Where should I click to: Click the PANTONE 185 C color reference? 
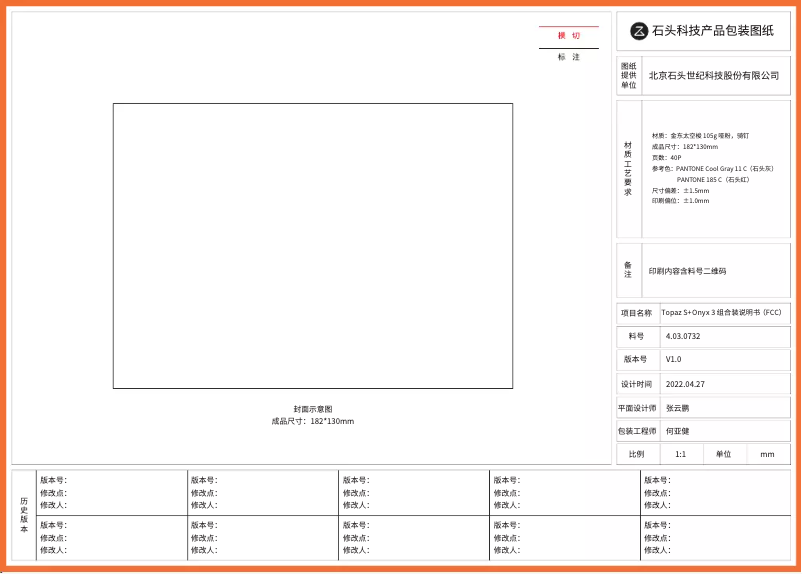713,179
